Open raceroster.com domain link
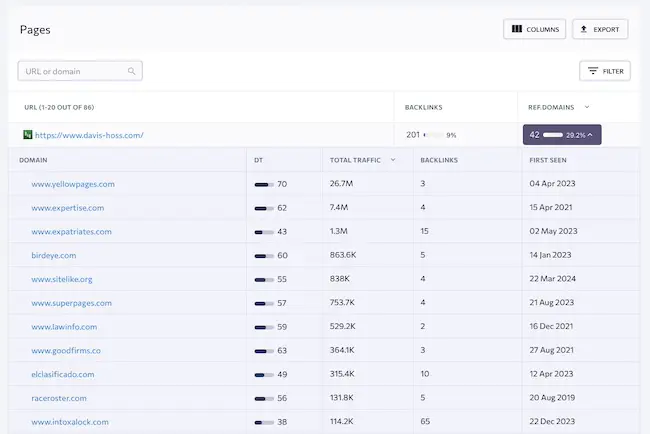650x434 pixels. click(59, 398)
